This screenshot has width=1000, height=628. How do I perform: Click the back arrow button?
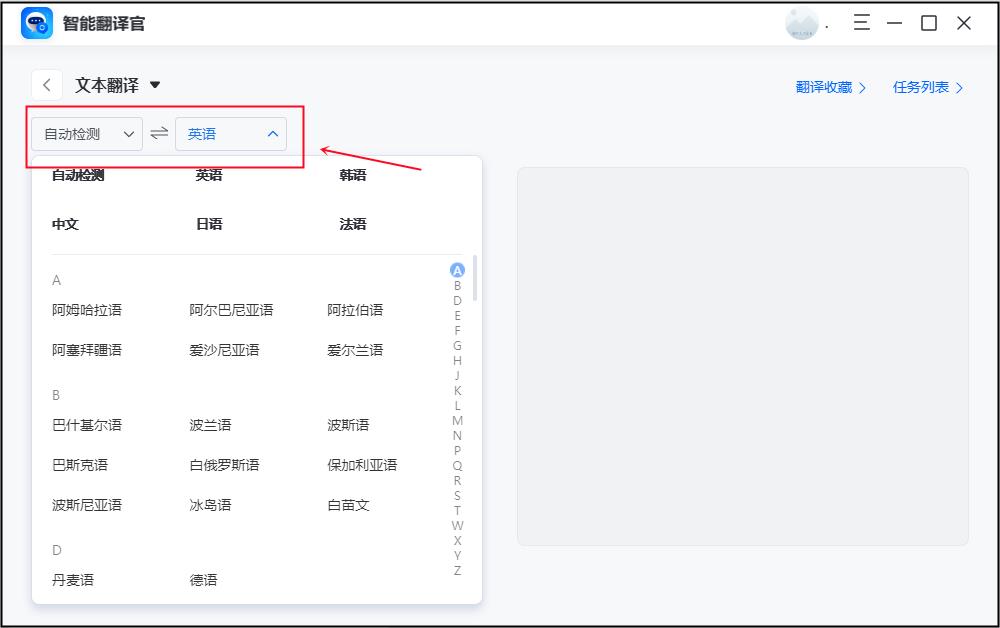[x=47, y=86]
